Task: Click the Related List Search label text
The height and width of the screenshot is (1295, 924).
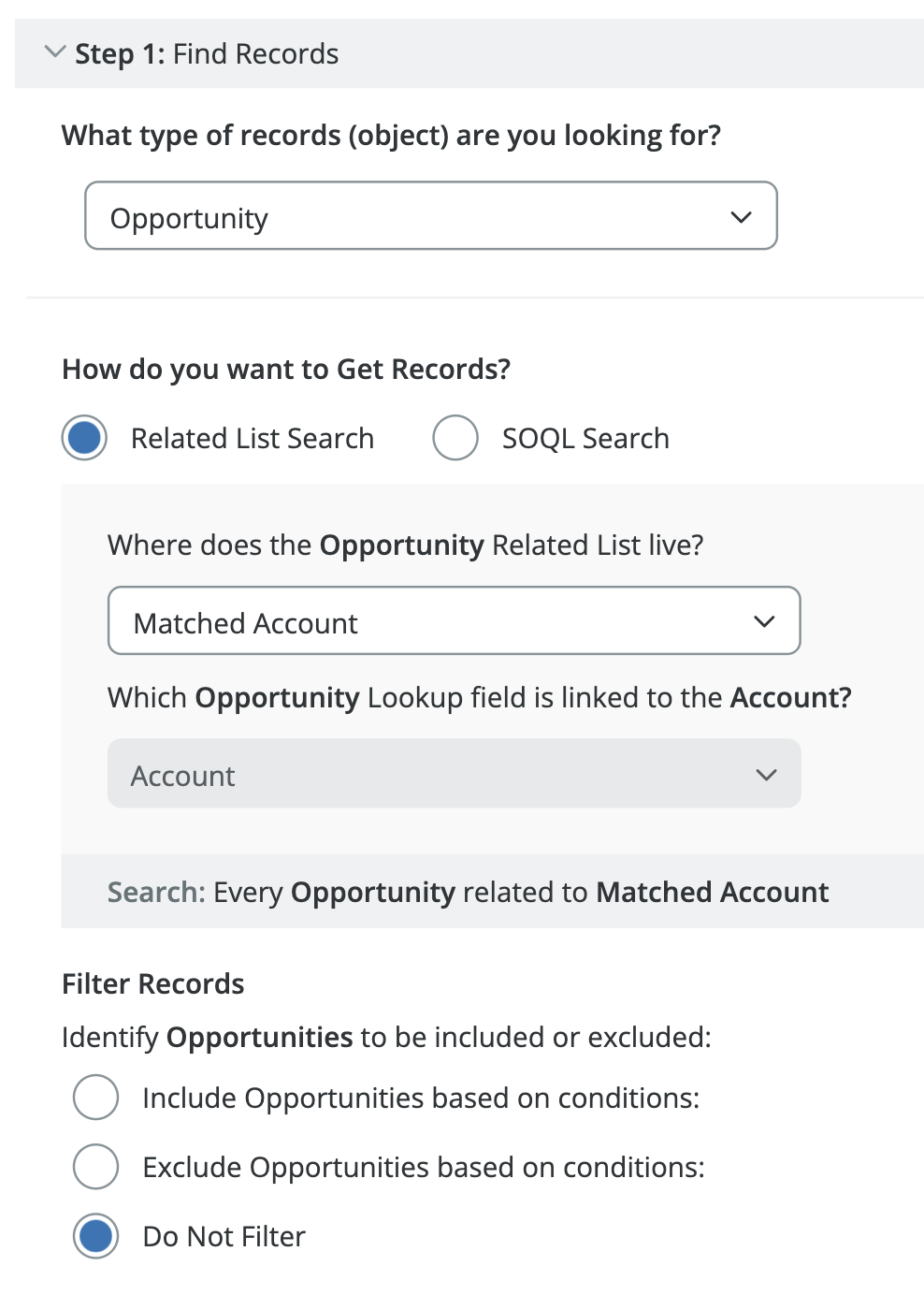Action: pos(252,439)
